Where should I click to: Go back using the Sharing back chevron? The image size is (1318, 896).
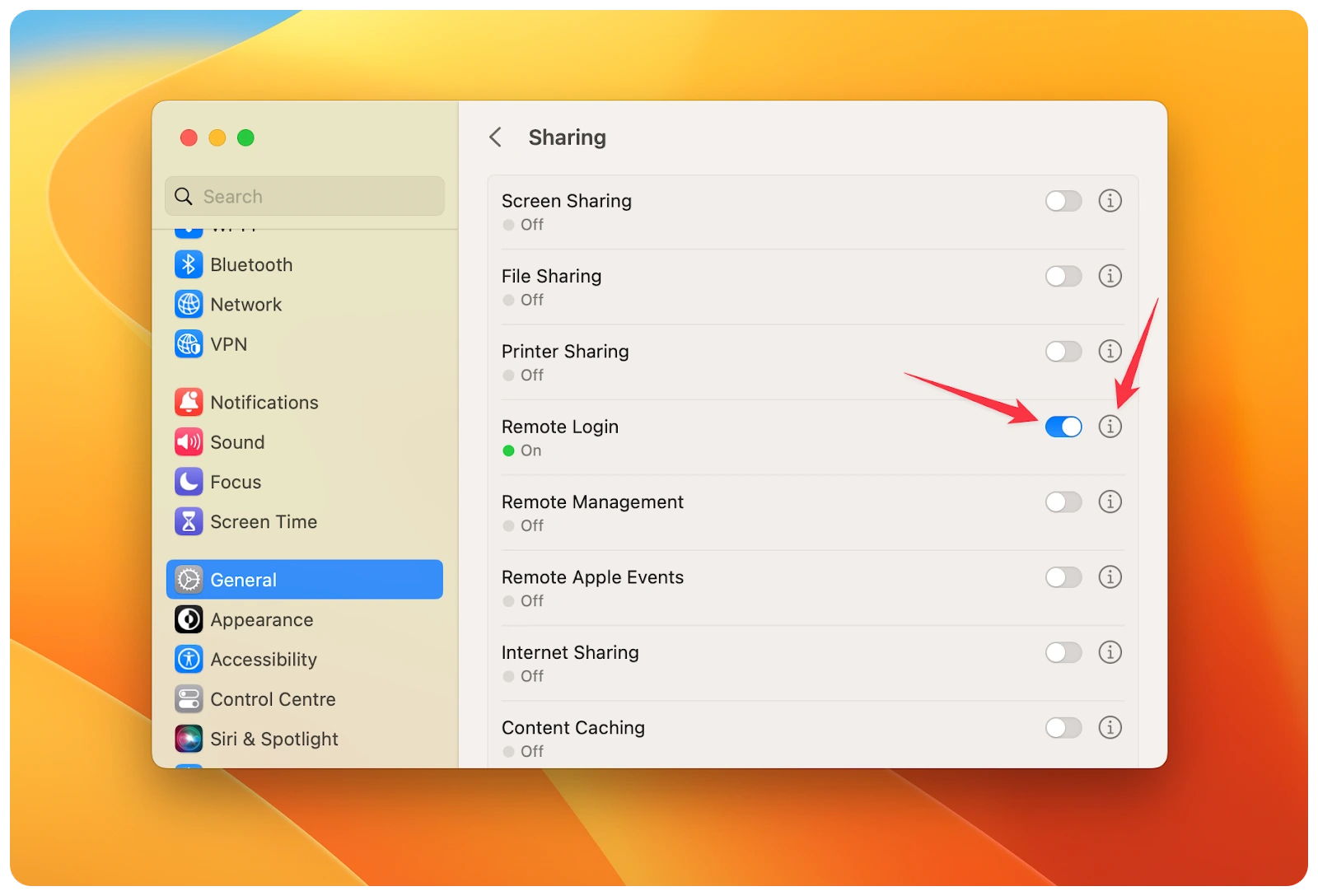(x=495, y=137)
